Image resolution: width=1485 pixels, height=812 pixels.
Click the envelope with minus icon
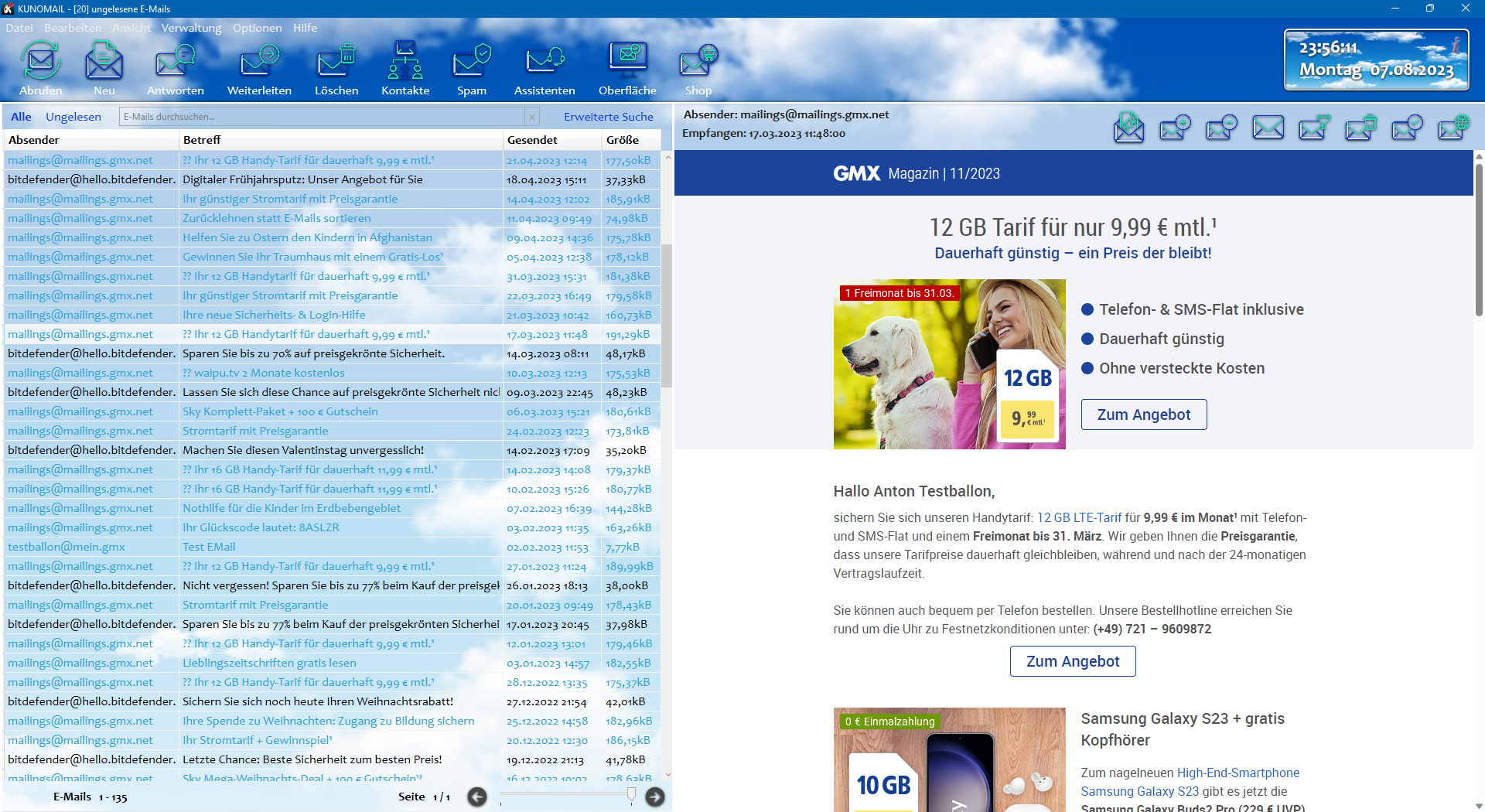point(1221,127)
